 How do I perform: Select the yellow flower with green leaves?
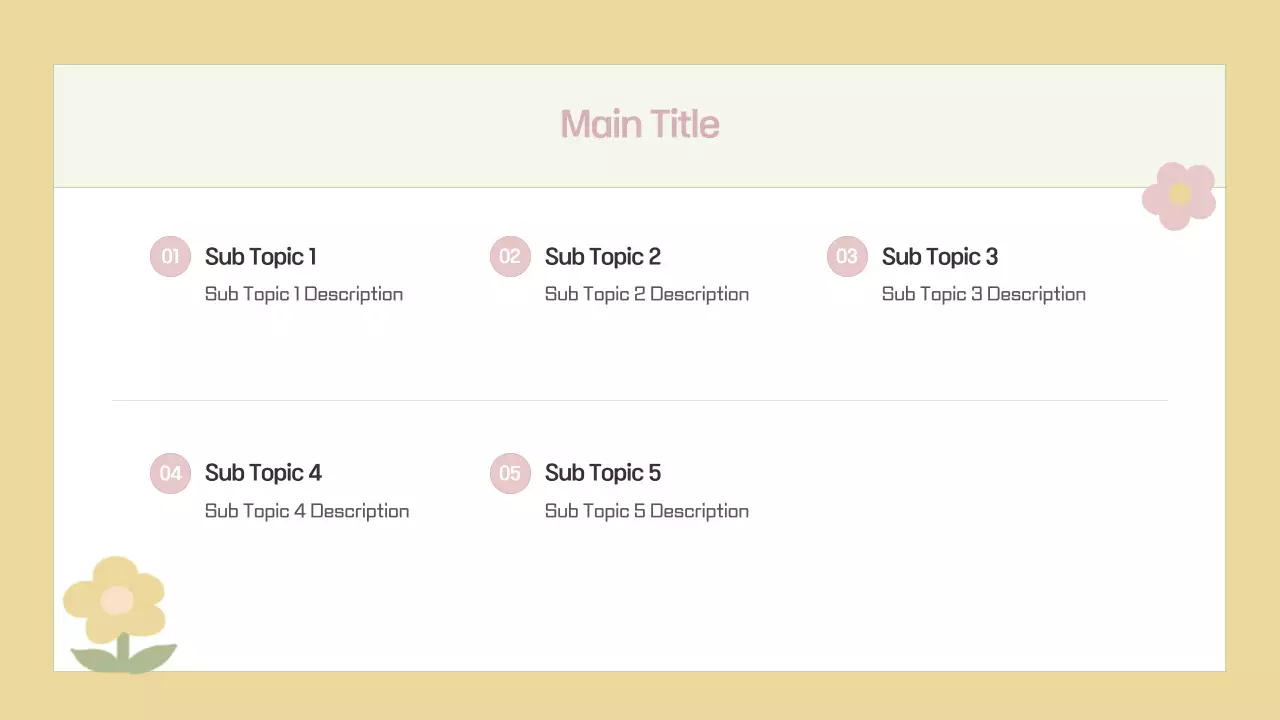pyautogui.click(x=117, y=612)
